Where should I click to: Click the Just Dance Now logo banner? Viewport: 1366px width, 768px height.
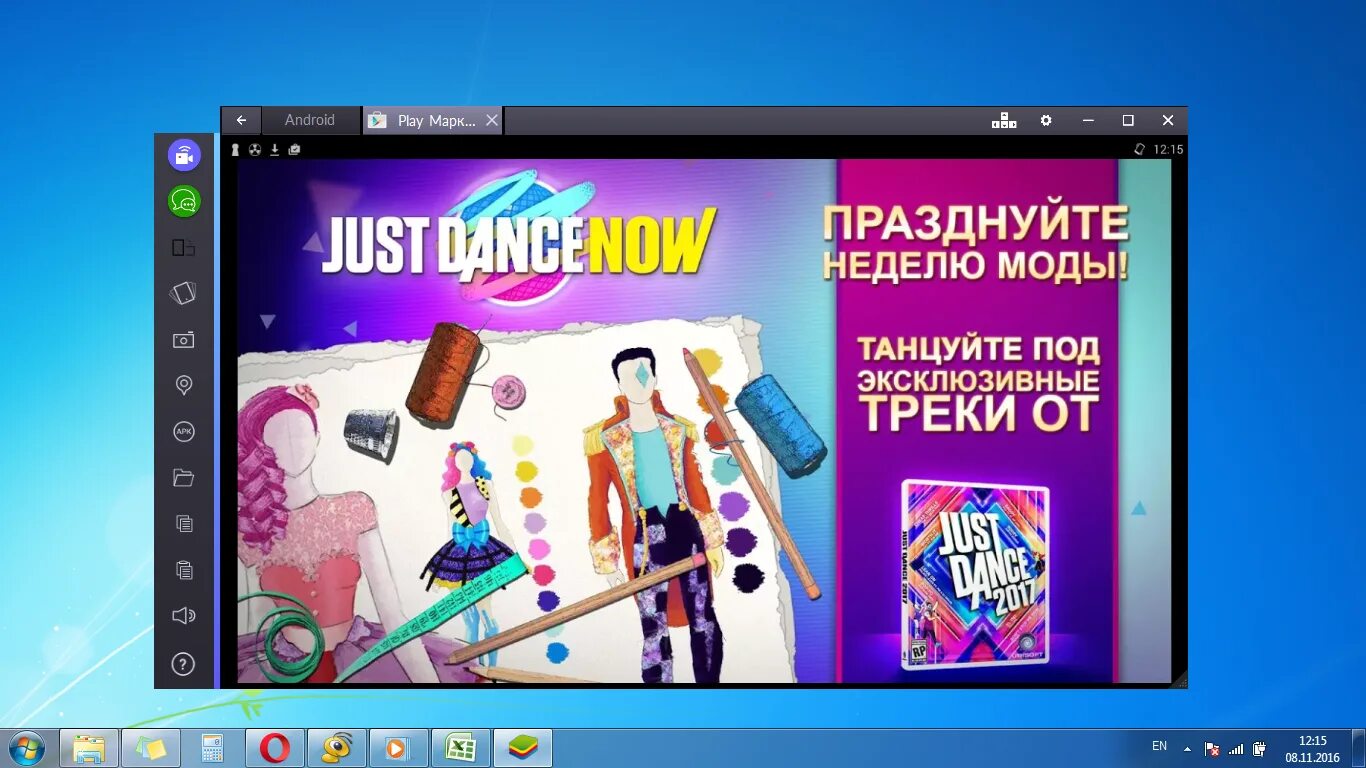click(x=518, y=240)
